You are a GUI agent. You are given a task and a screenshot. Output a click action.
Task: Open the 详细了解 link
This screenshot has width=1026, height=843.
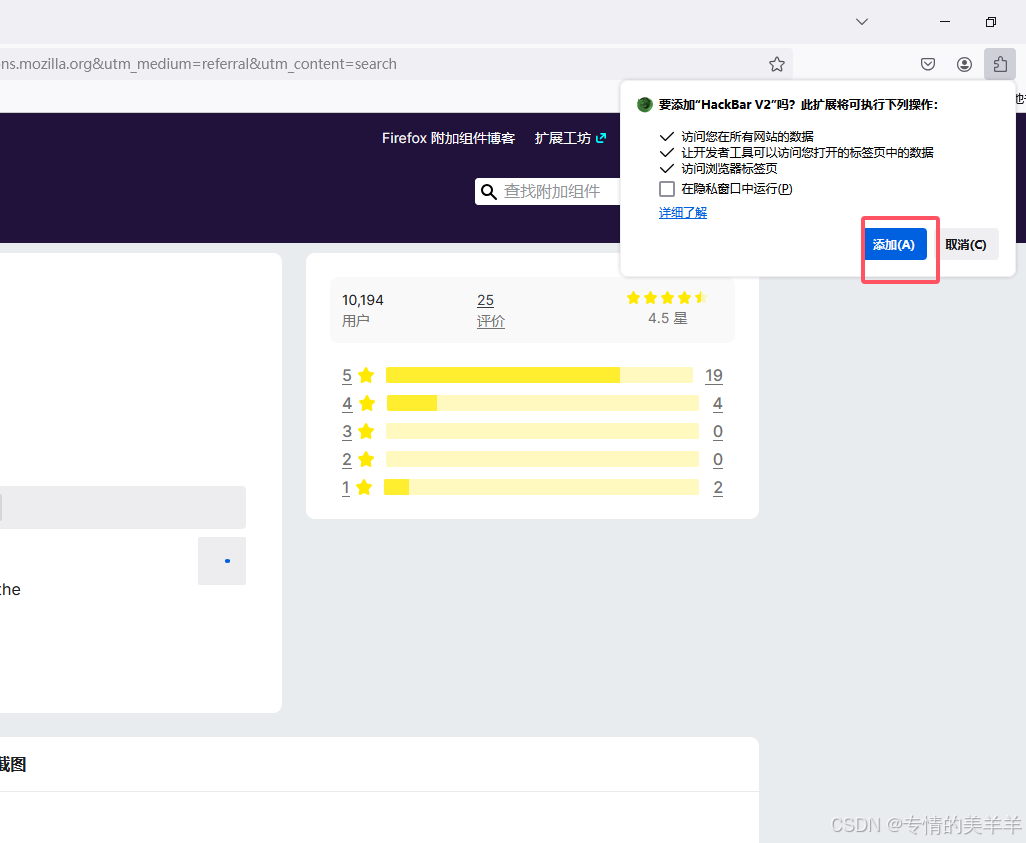click(x=683, y=212)
